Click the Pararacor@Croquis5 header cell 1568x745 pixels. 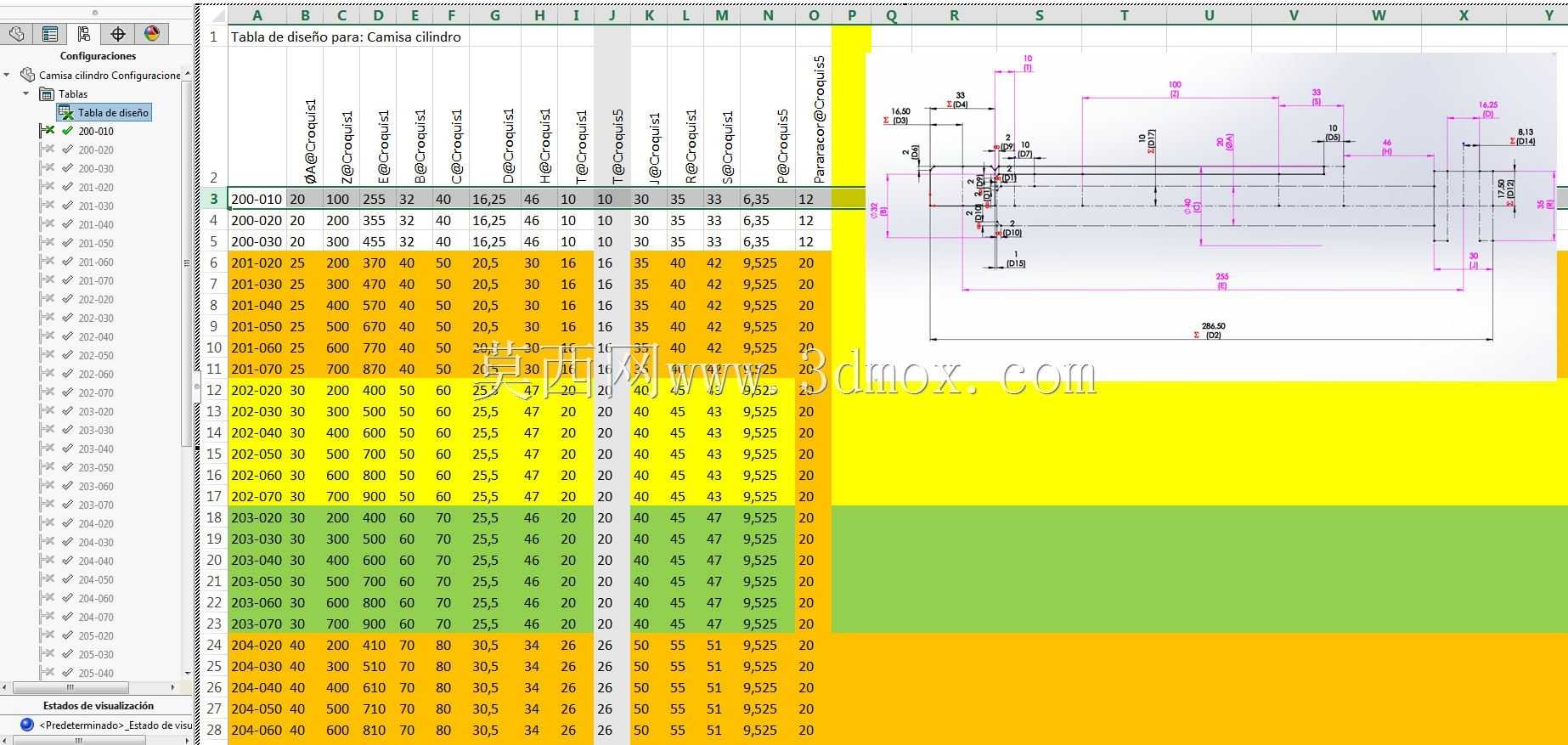coord(814,117)
